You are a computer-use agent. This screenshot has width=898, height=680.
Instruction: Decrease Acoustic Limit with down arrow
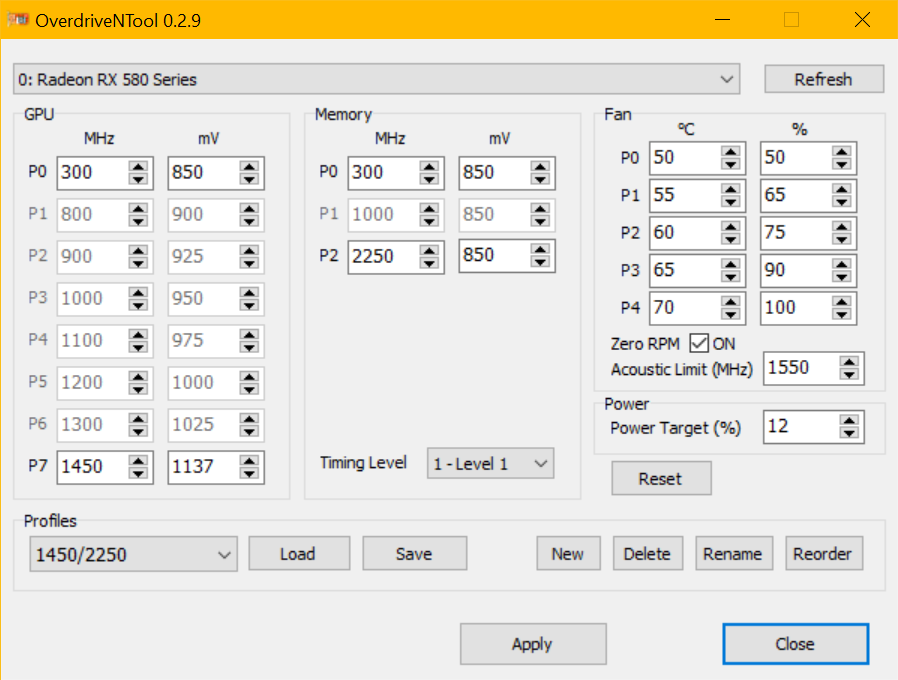849,375
